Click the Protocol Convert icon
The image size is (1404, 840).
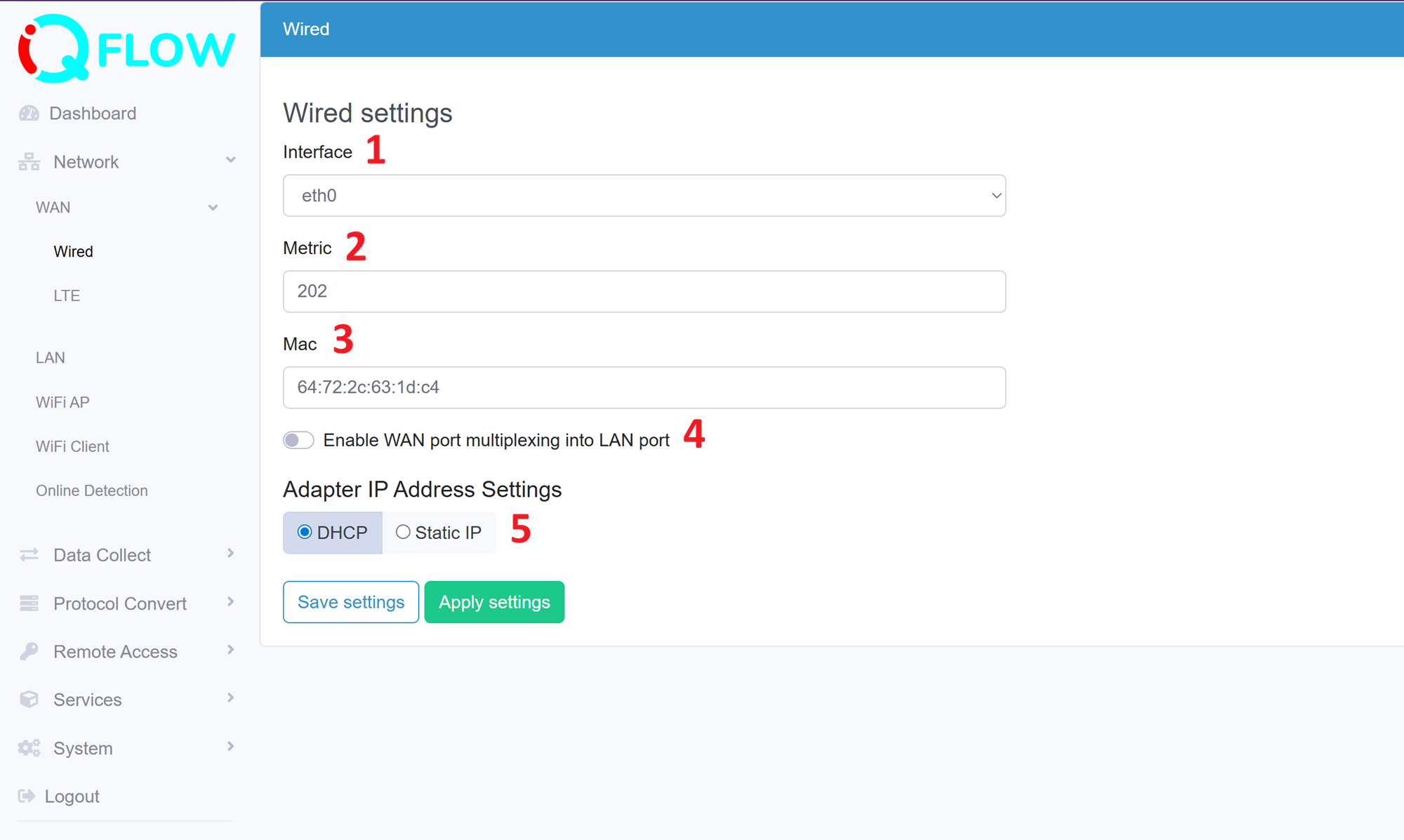click(28, 603)
